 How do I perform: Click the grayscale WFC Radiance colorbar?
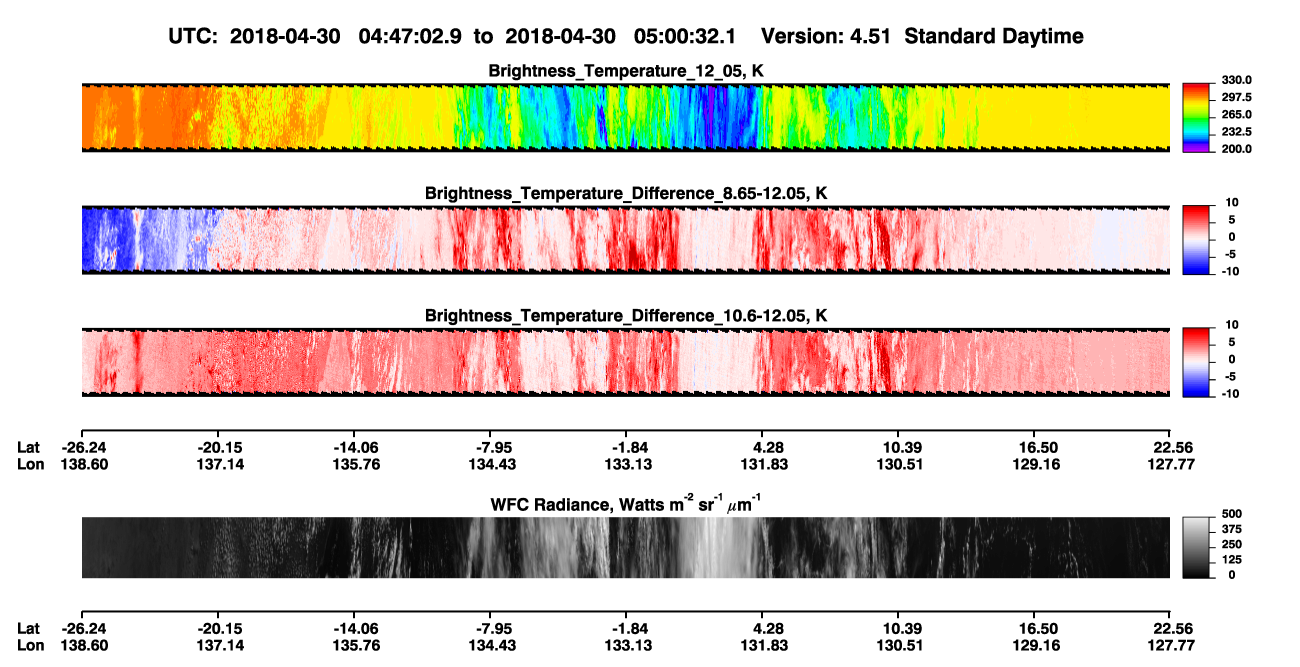click(x=1196, y=548)
